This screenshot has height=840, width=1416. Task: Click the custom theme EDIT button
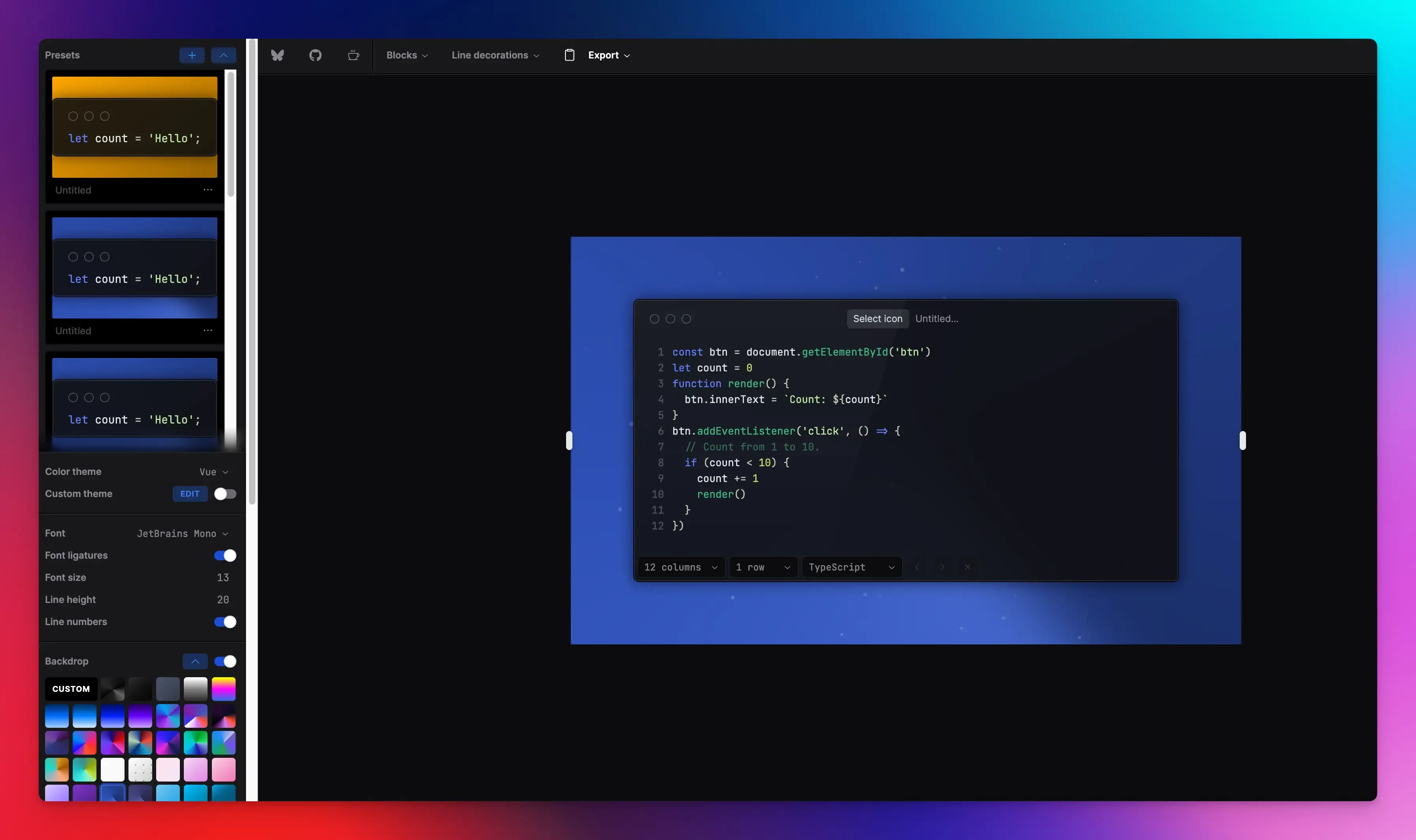(190, 493)
